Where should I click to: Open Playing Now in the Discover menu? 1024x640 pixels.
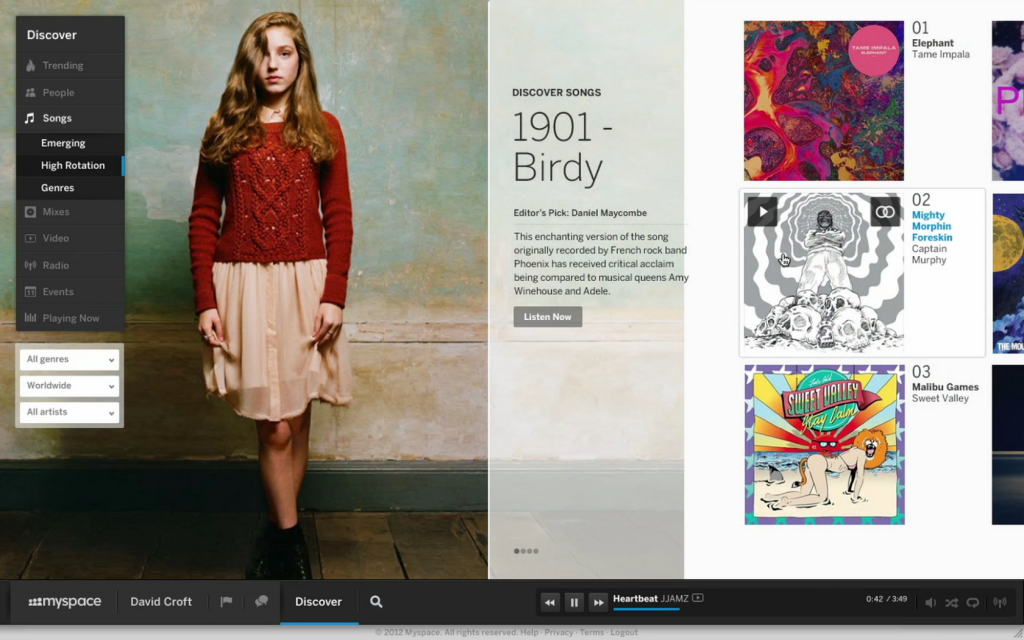pos(71,318)
